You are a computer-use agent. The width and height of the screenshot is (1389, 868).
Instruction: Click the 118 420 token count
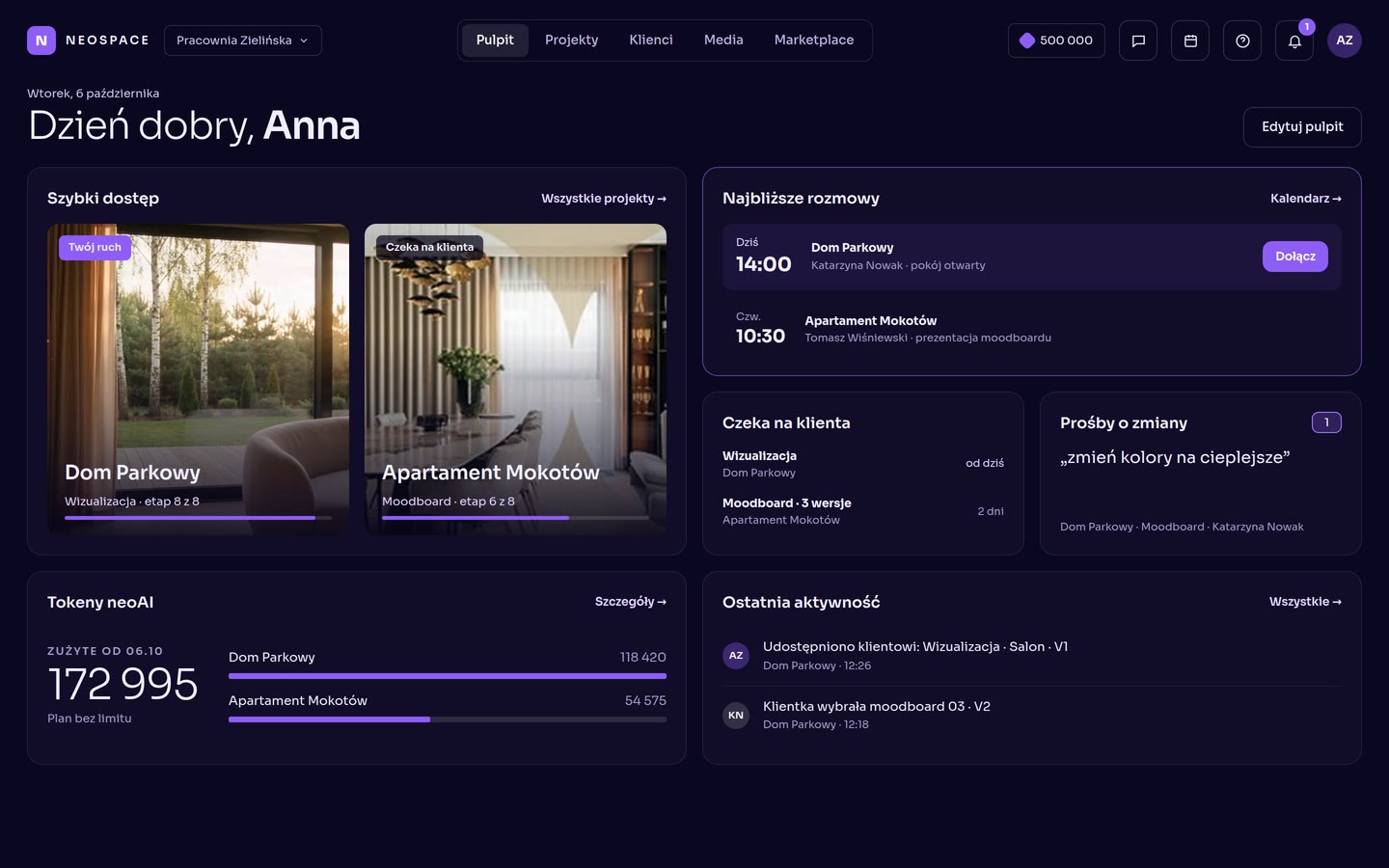[x=643, y=657]
